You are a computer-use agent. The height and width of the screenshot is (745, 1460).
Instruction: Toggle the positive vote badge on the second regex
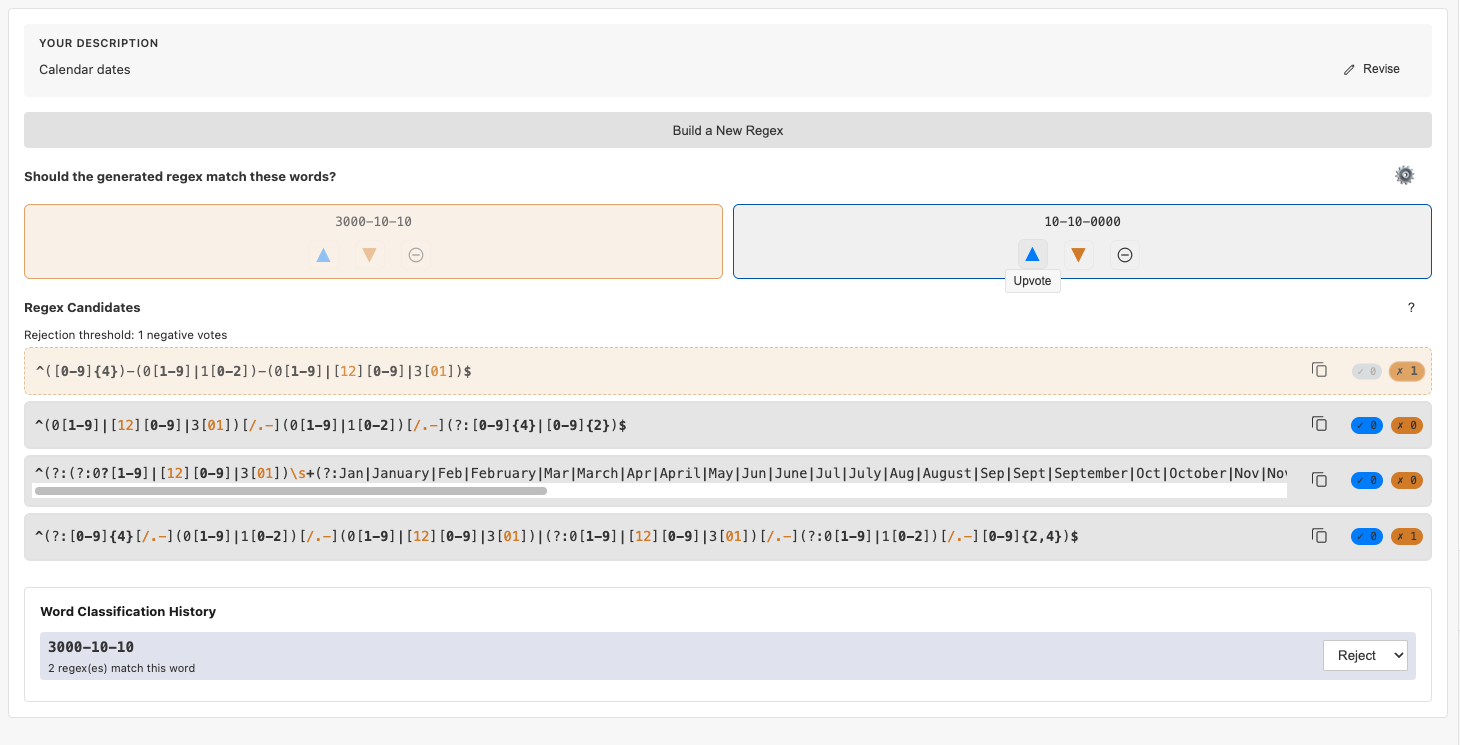click(1366, 424)
